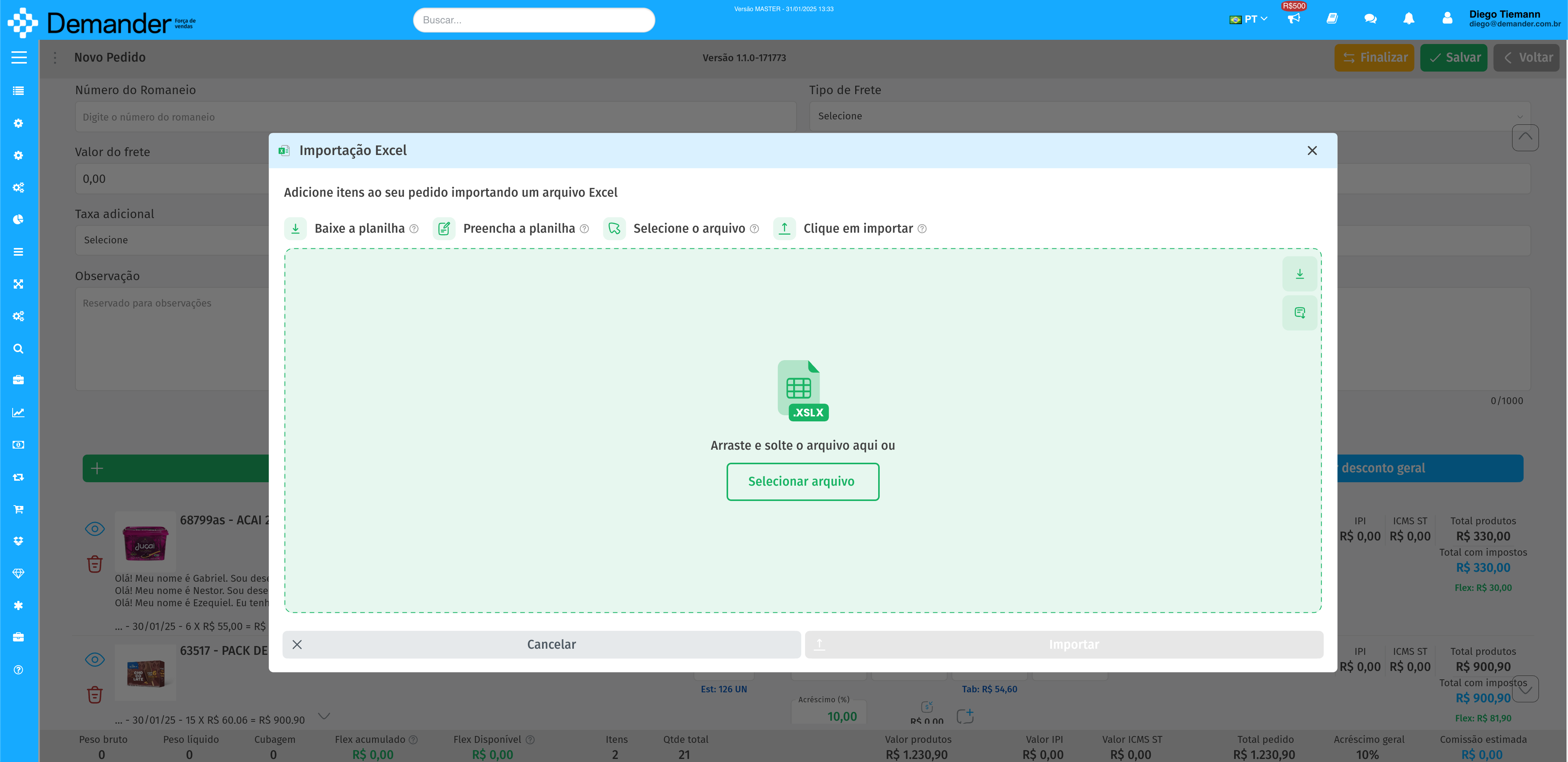
Task: Open the three-dot menu beside Novo Pedido
Action: point(55,58)
